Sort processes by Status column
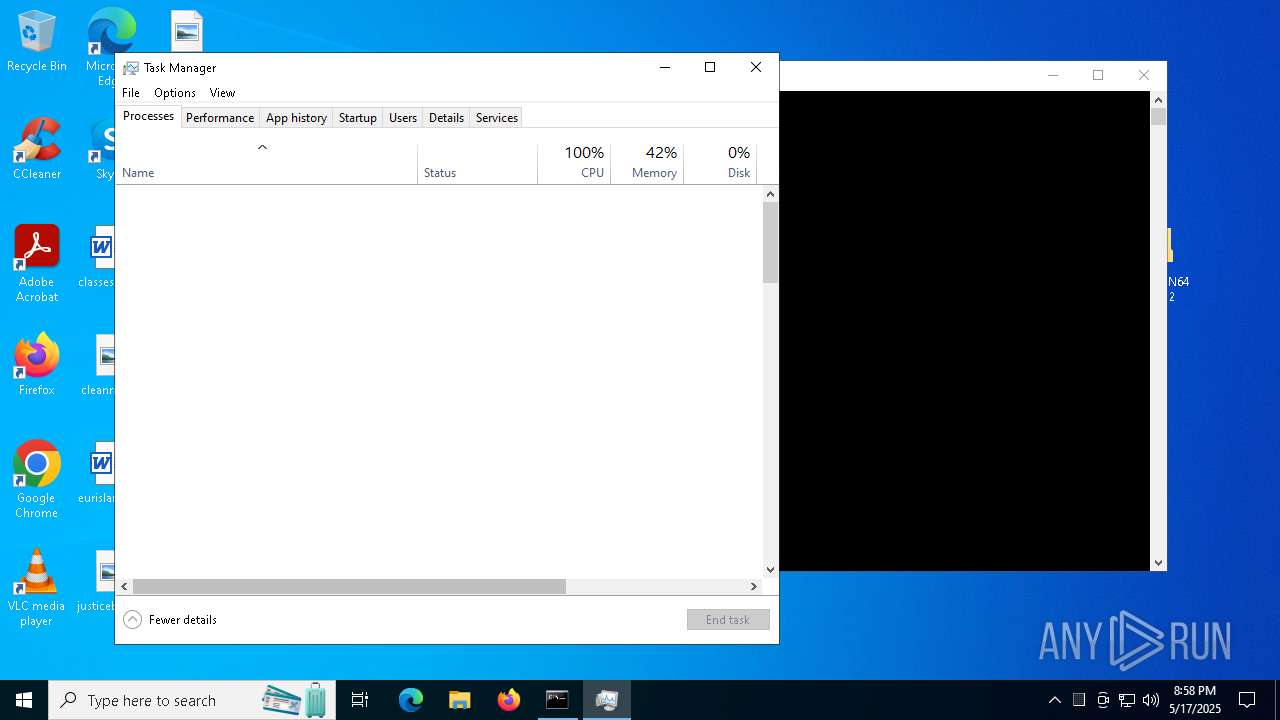The image size is (1280, 720). coord(477,164)
